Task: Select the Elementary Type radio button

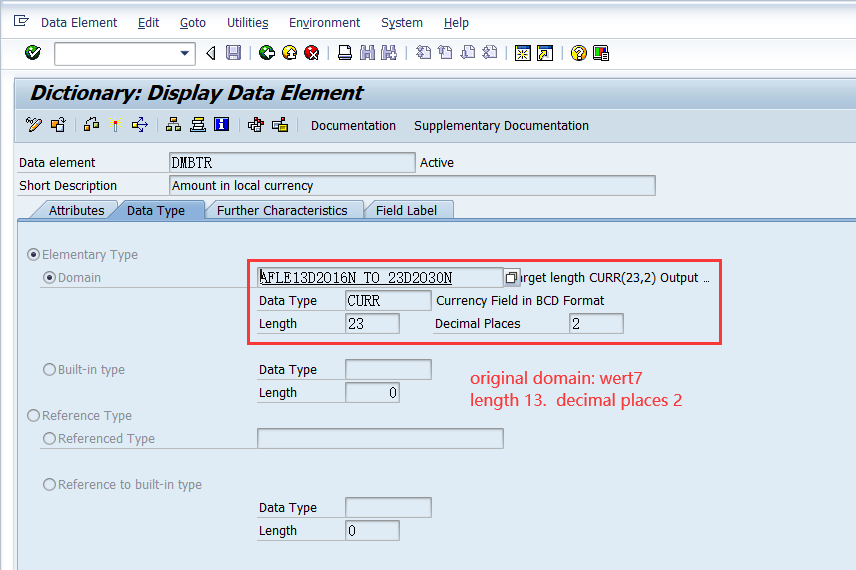Action: [x=33, y=254]
